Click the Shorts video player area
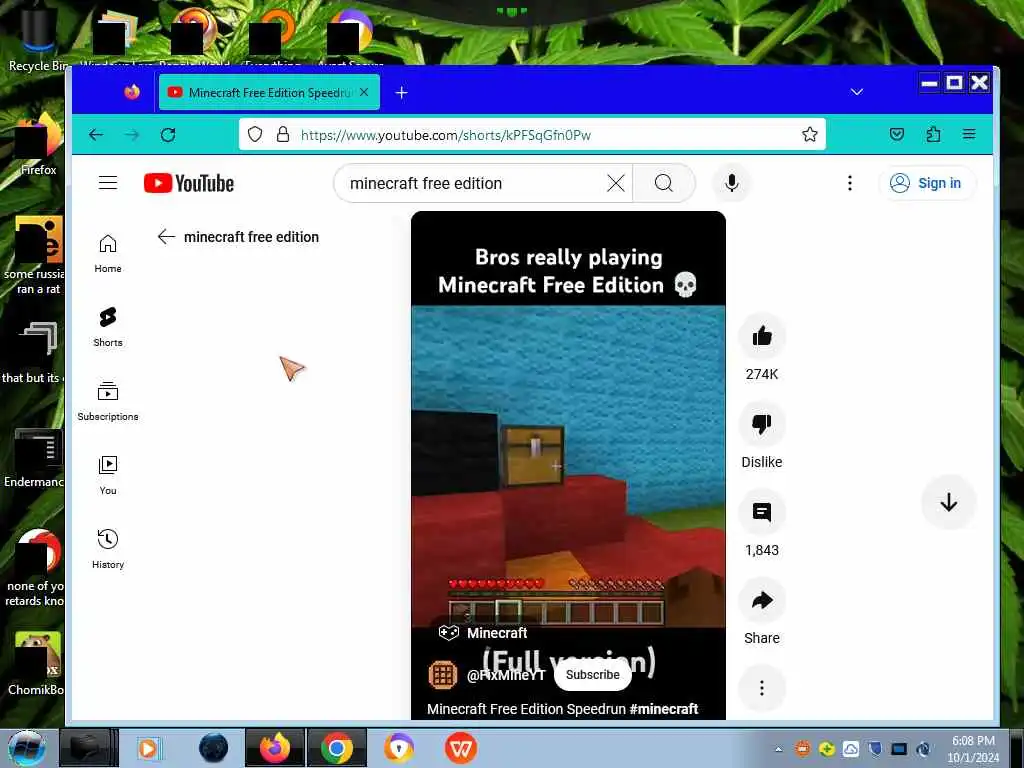 point(568,466)
